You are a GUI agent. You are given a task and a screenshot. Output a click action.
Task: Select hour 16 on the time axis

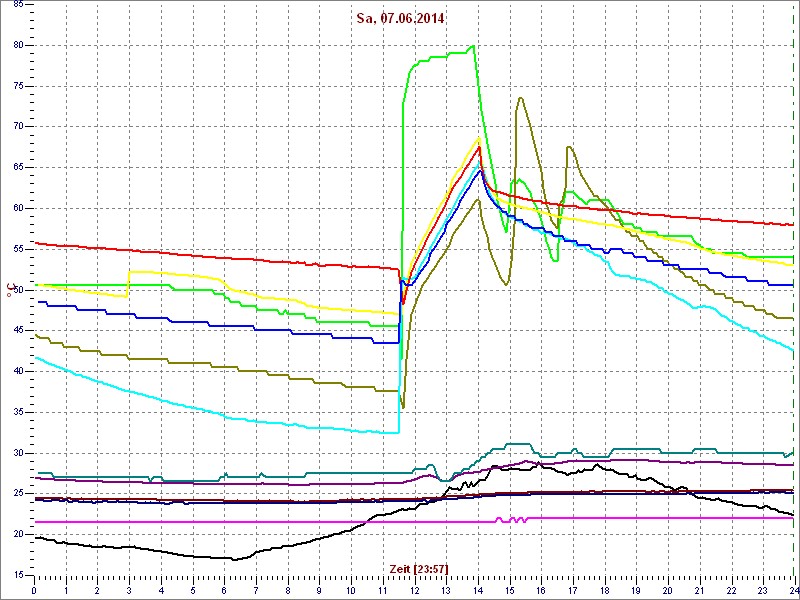(541, 590)
